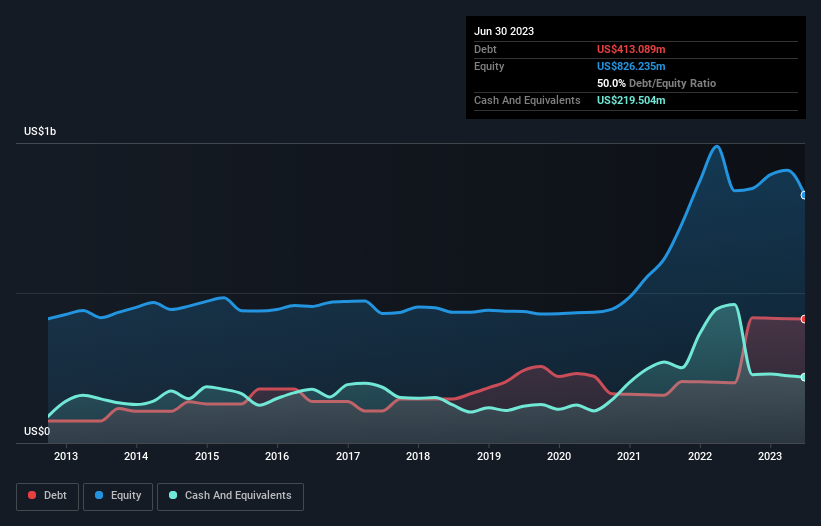Click the Cash end-point marker on teal line
Viewport: 821px width, 526px height.
click(x=804, y=377)
